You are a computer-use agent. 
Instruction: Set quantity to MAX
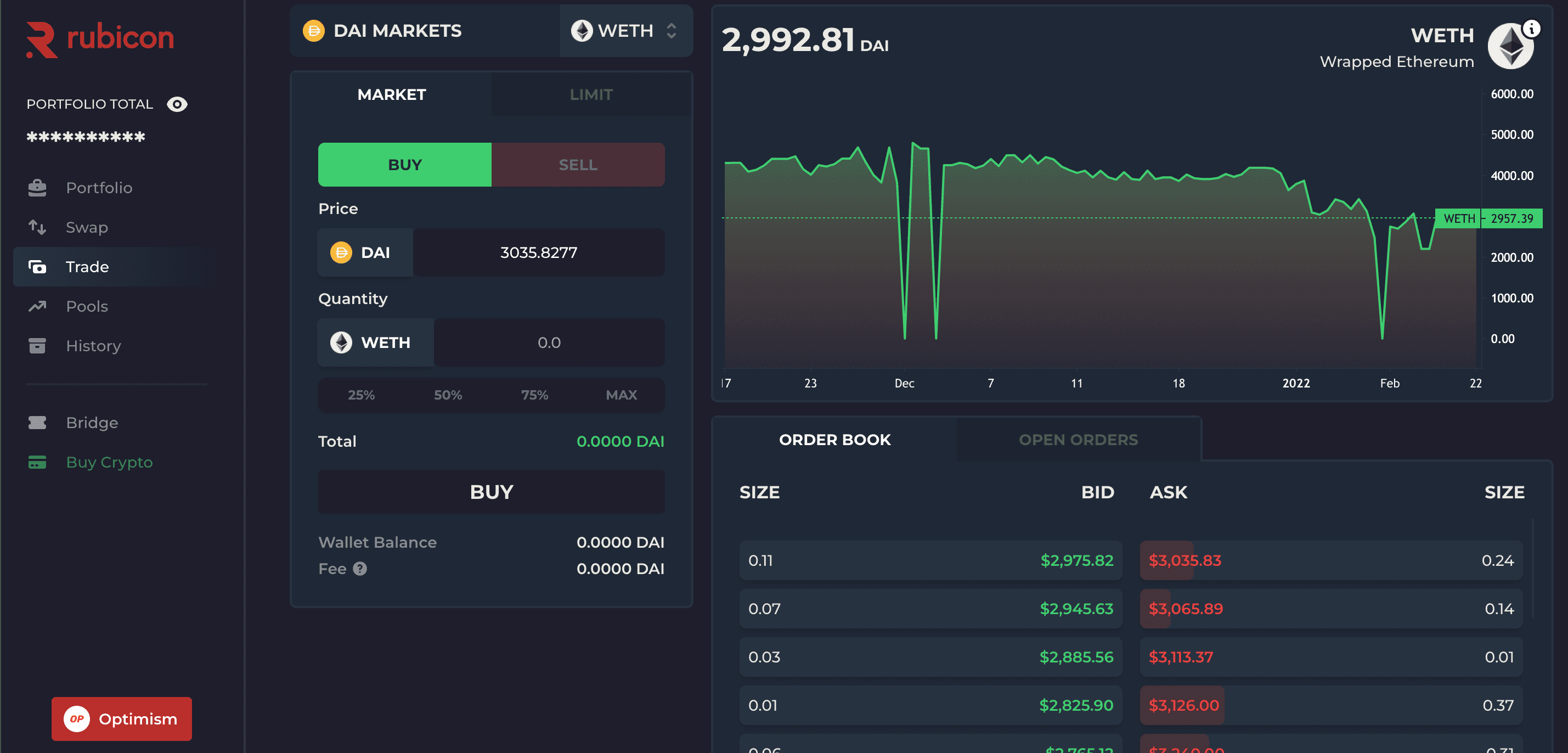(x=622, y=395)
